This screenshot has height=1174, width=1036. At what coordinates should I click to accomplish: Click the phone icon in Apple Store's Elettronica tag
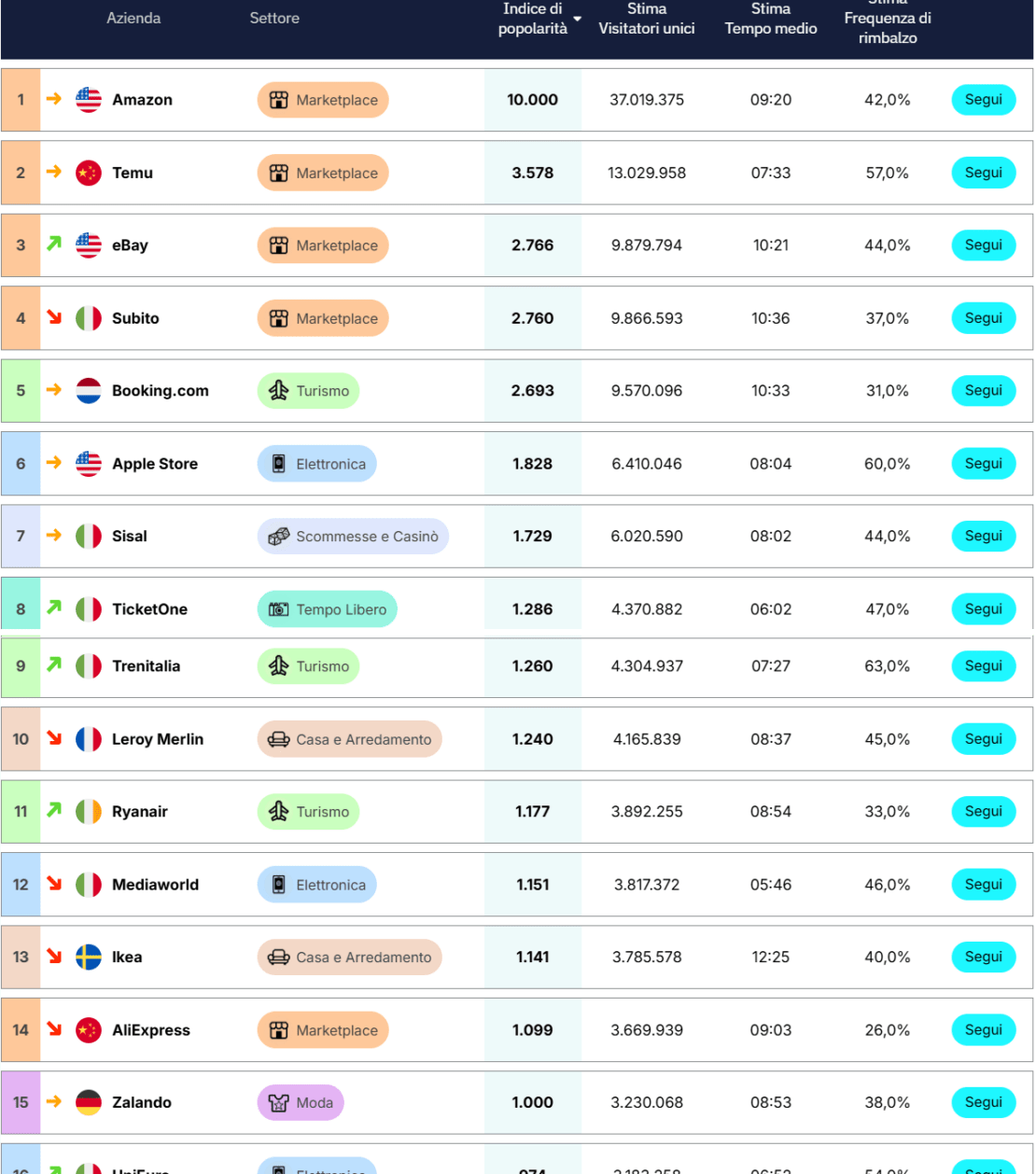pos(278,464)
